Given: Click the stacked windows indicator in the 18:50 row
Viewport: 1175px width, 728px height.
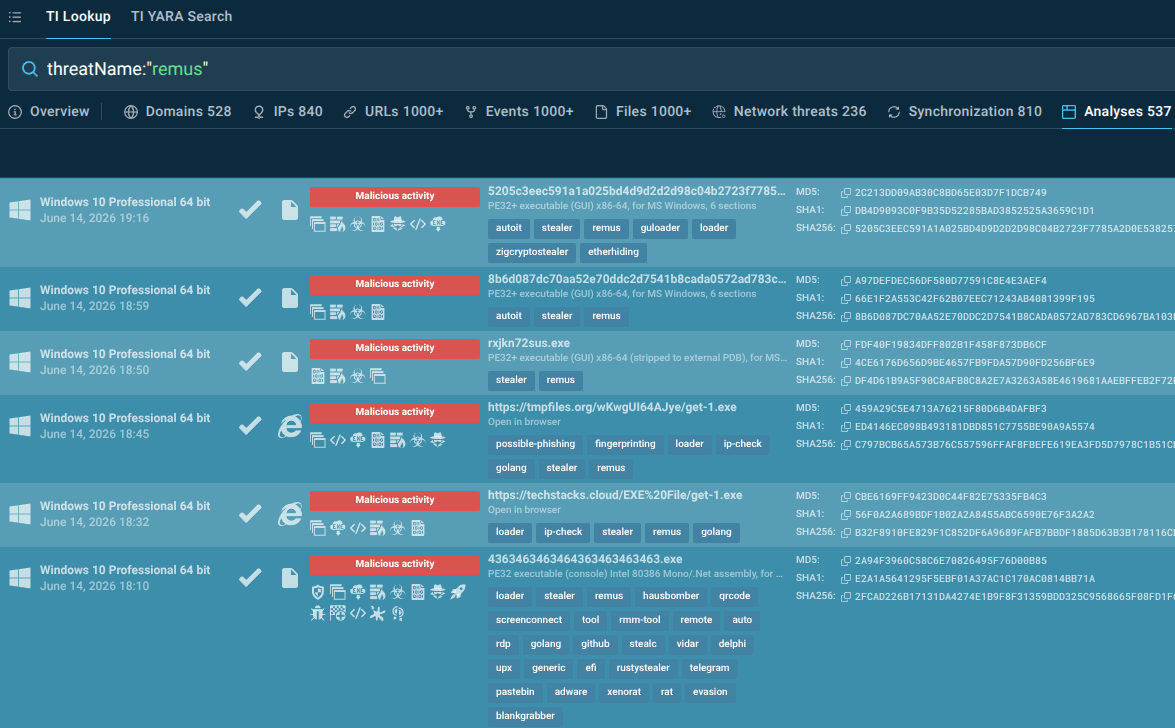Looking at the screenshot, I should 378,376.
